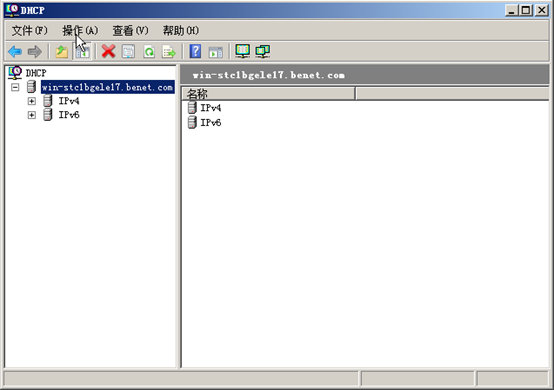Click the IPv4 icon in the right pane
The width and height of the screenshot is (554, 390).
tap(192, 107)
